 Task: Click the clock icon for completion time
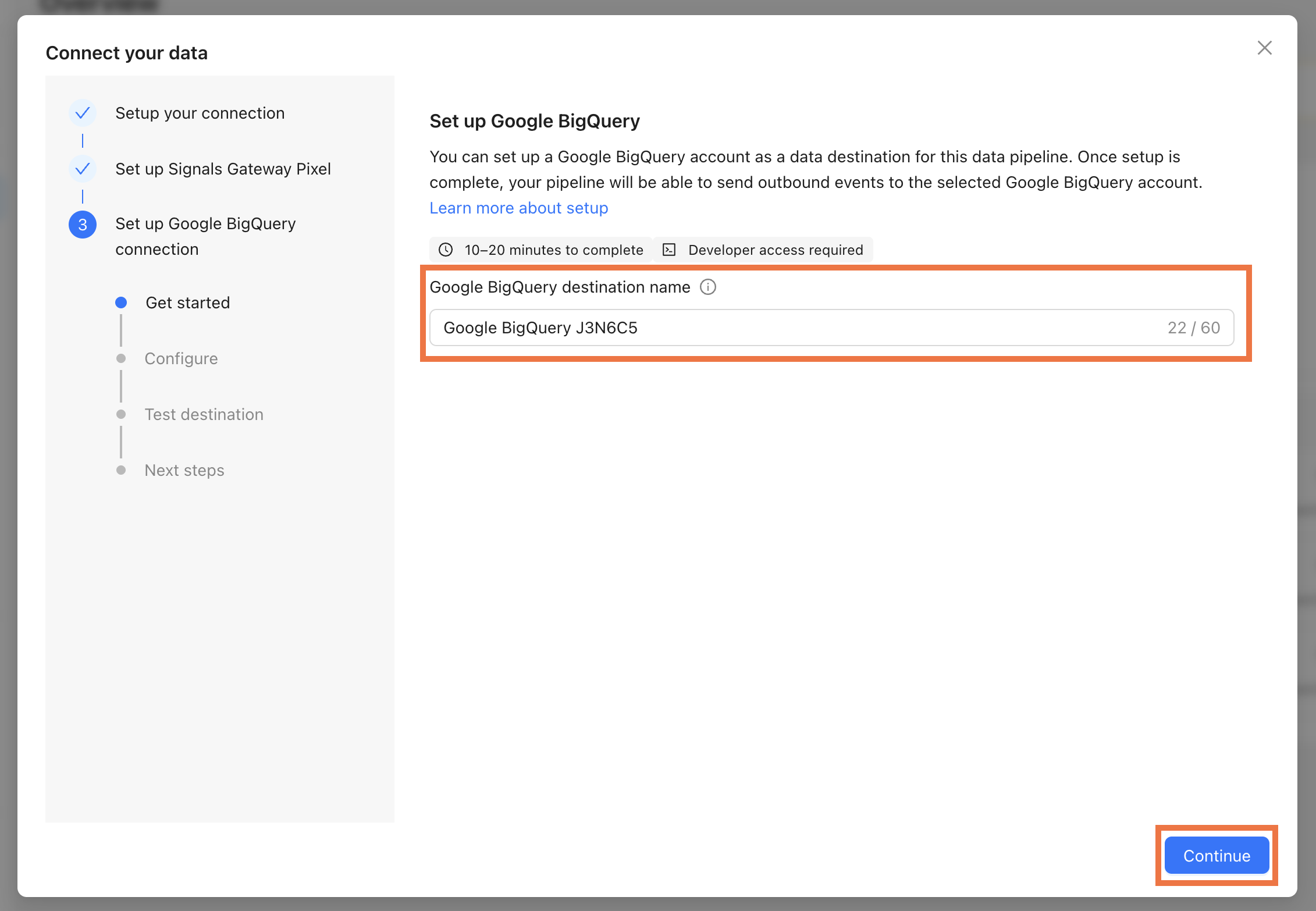point(446,250)
